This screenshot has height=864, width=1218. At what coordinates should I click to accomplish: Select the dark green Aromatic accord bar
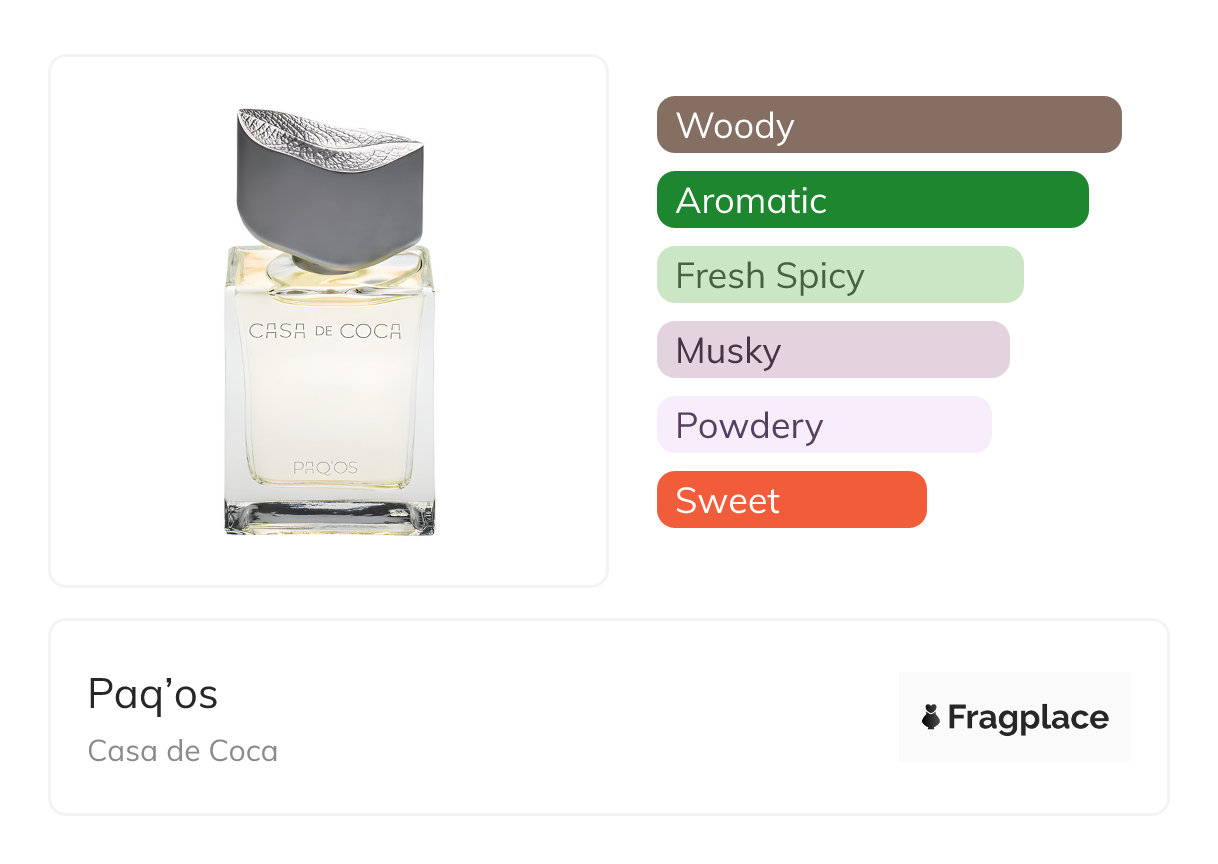(872, 200)
